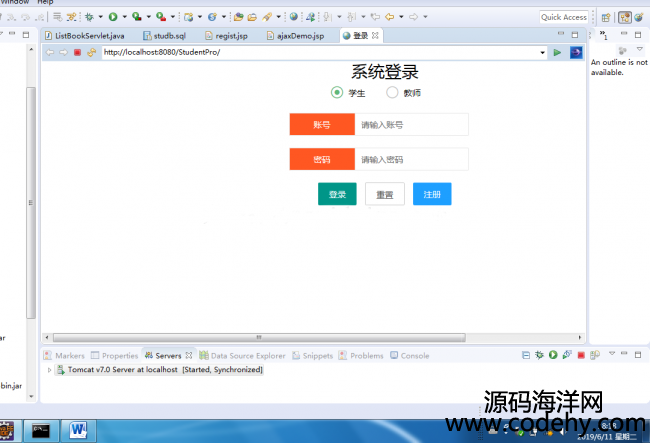Open the External Tools dropdown arrow

(172, 17)
